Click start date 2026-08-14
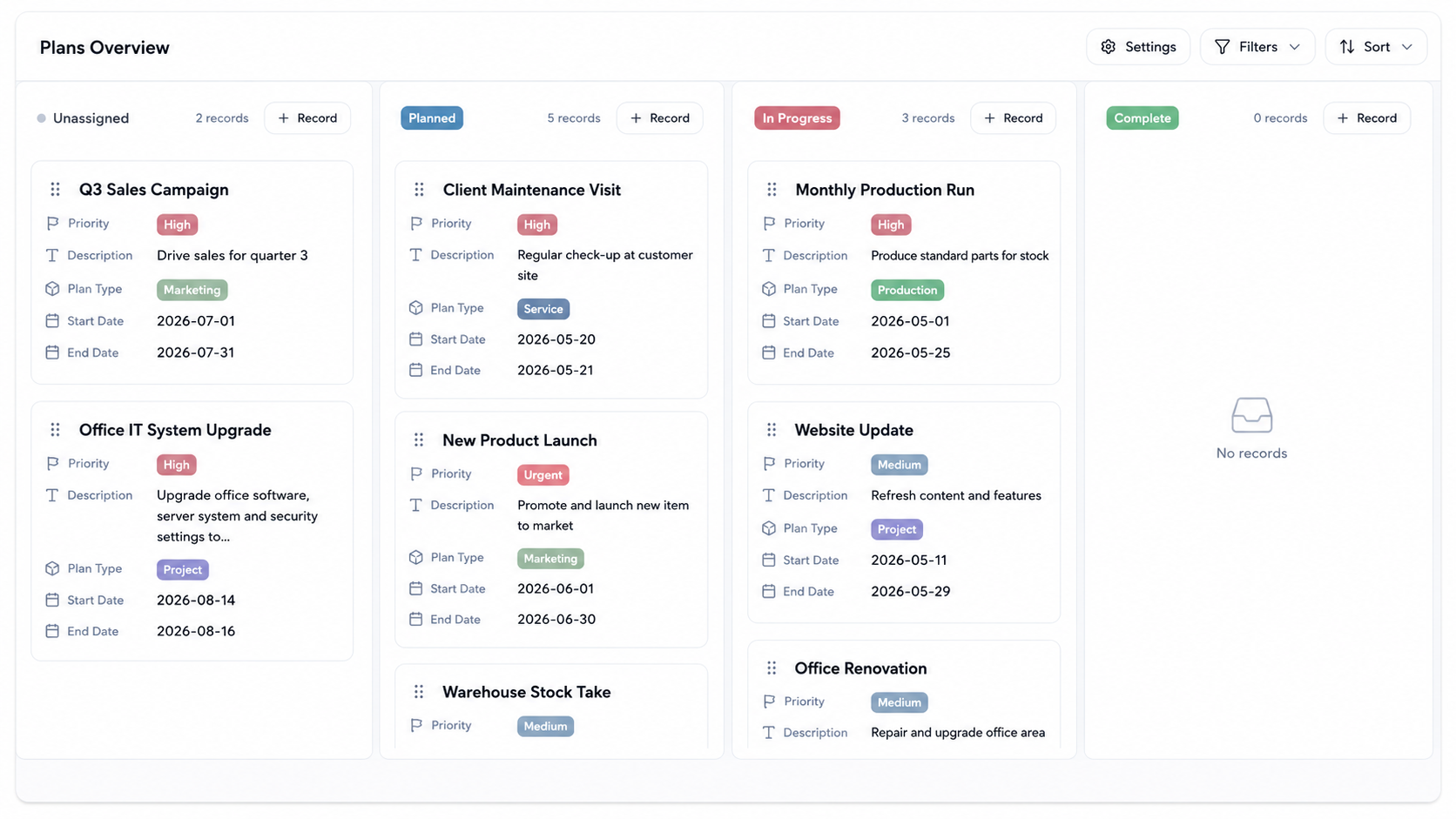 point(196,601)
